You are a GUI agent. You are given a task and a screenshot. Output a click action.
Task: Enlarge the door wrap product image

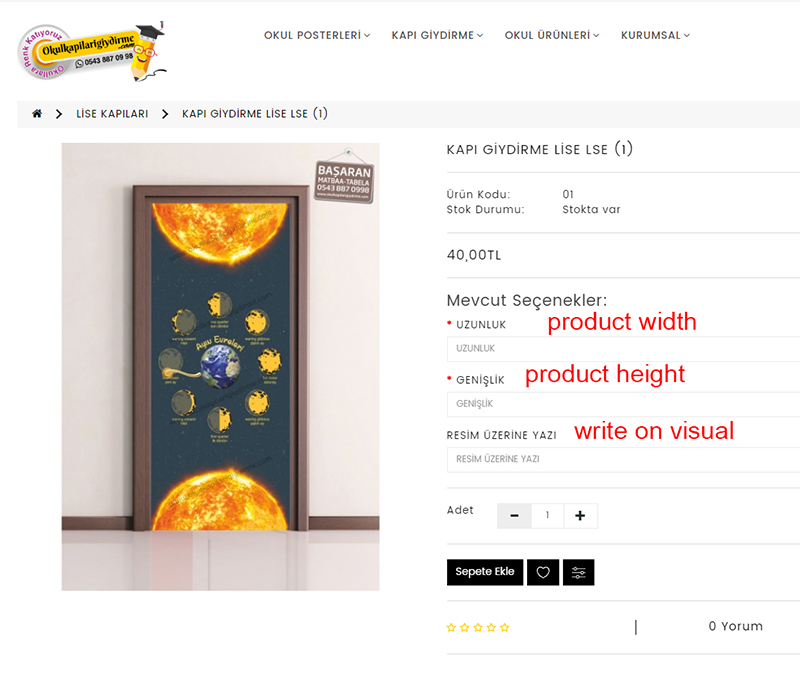(220, 366)
